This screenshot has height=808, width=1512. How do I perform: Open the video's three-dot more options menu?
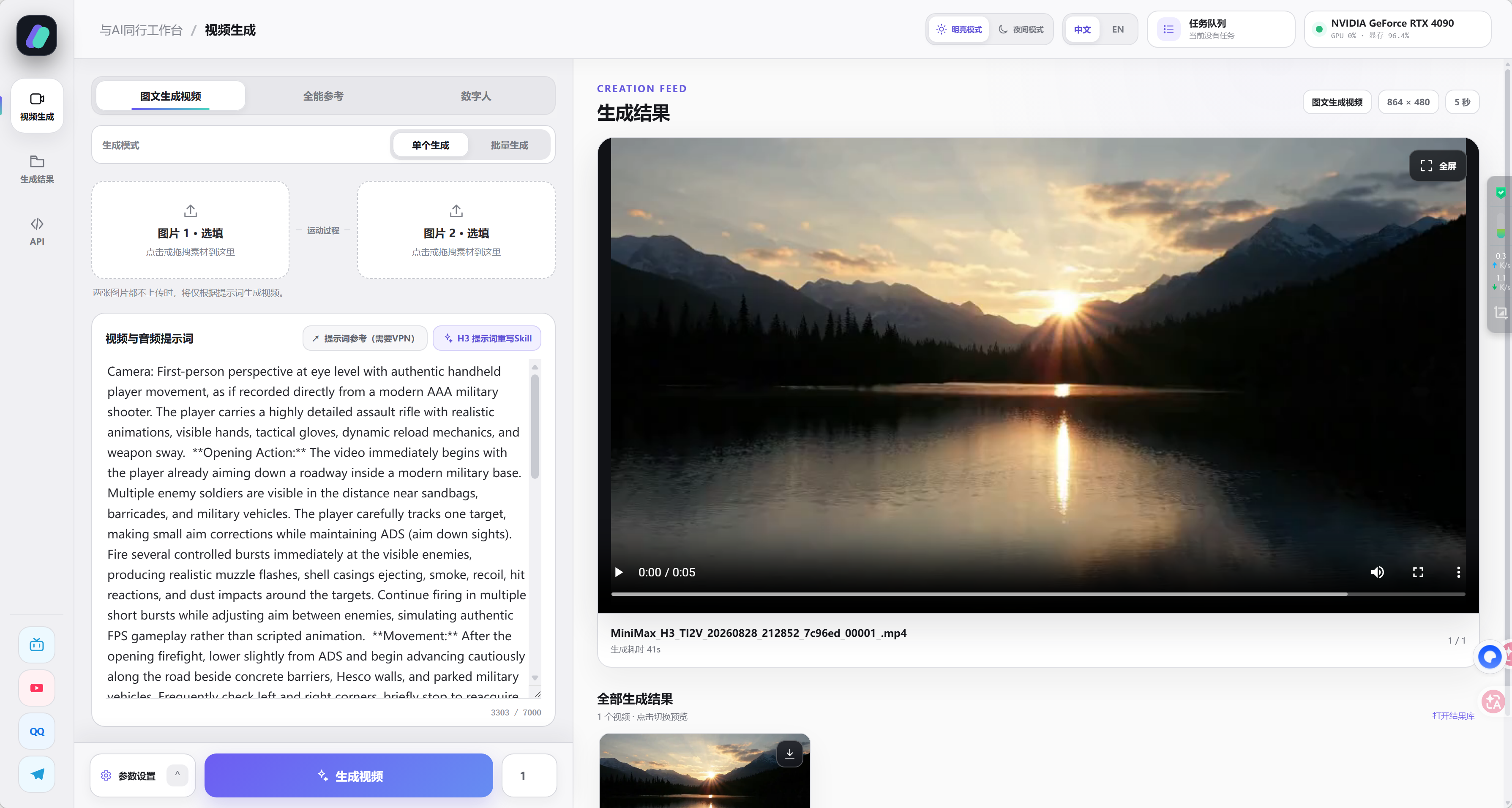(x=1459, y=572)
